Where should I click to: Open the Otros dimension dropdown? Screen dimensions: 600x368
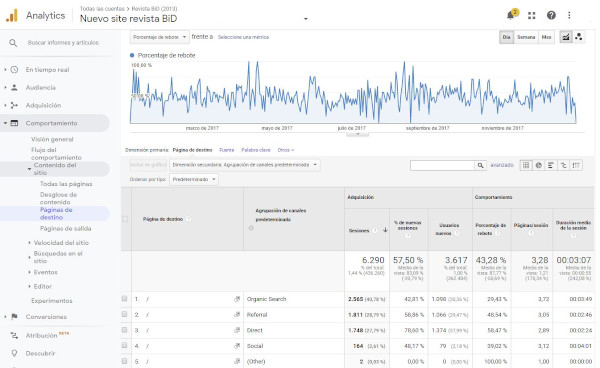pos(286,150)
